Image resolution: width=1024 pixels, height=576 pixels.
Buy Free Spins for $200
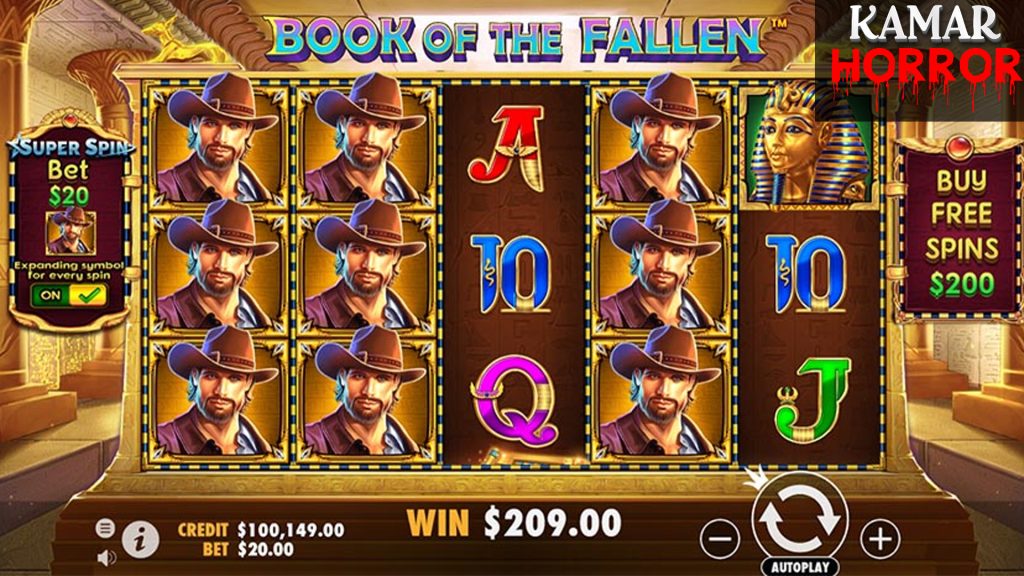pyautogui.click(x=961, y=231)
